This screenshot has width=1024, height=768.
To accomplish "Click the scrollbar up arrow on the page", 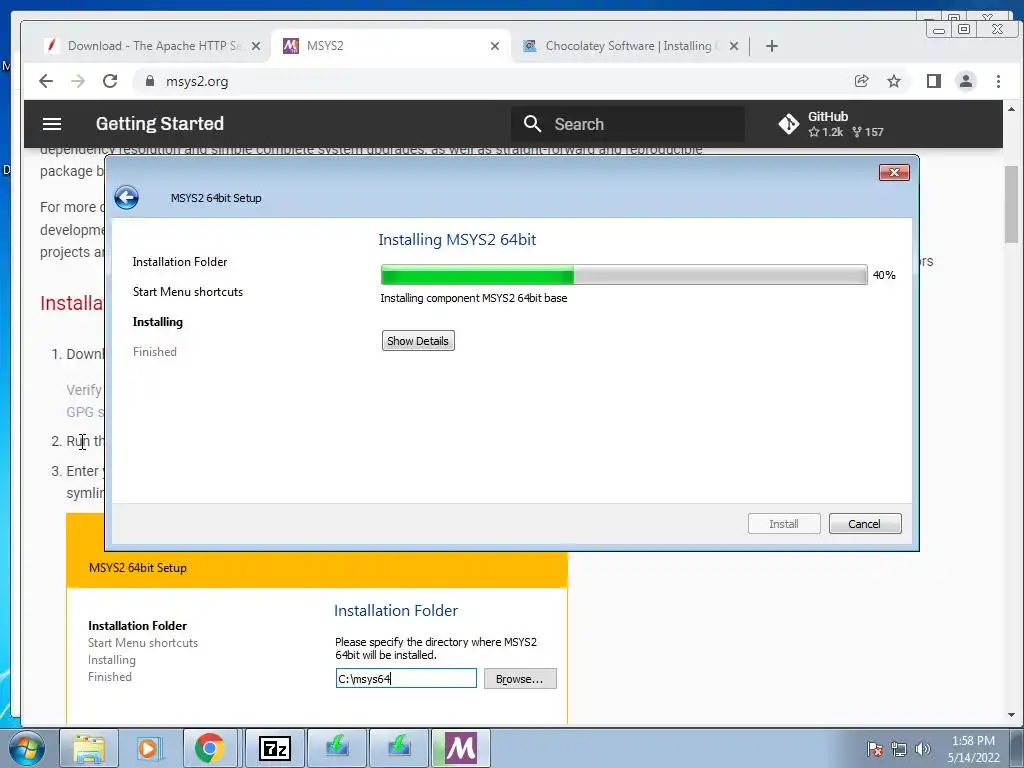I will click(1011, 109).
